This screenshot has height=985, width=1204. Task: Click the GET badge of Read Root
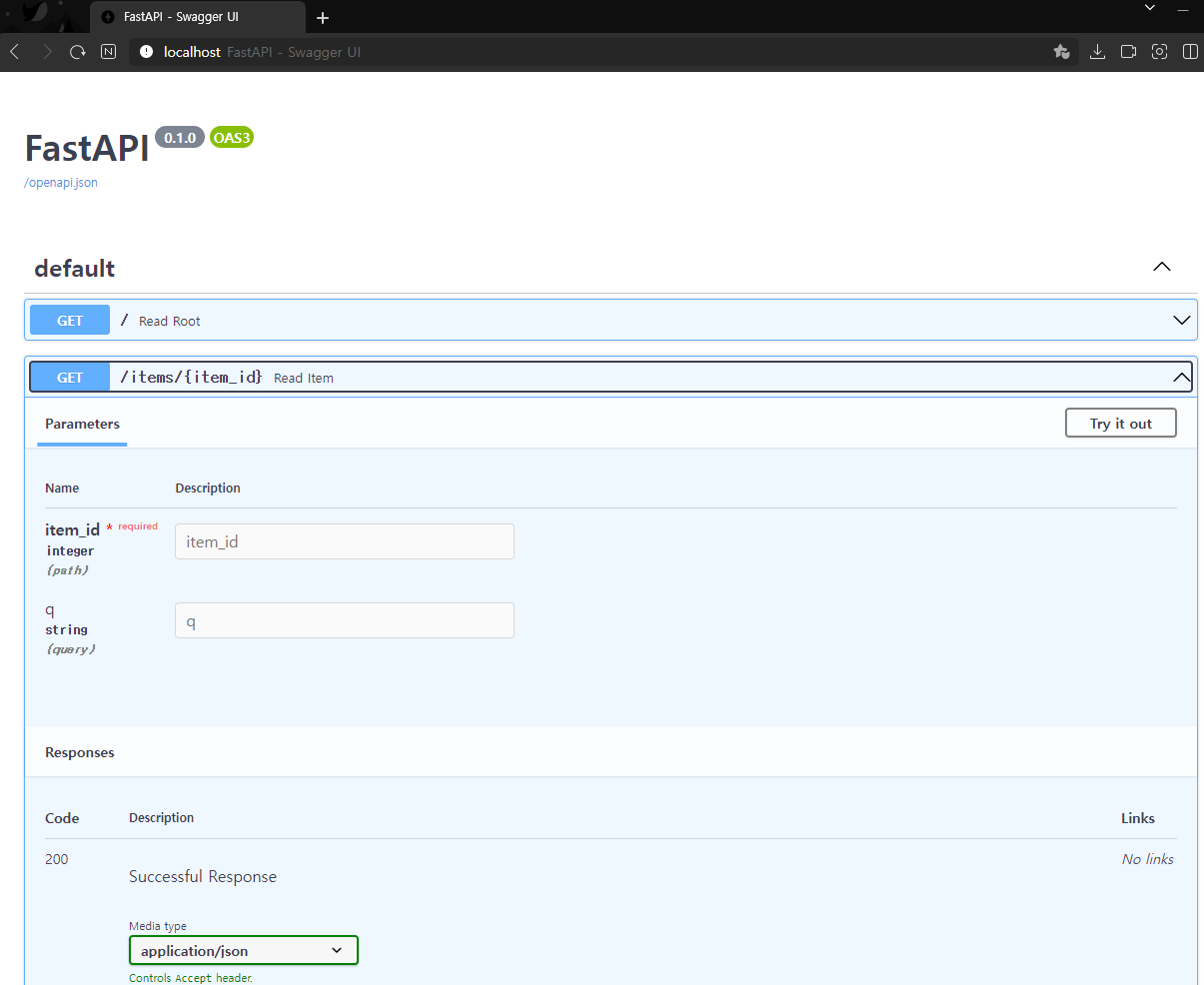click(x=70, y=321)
